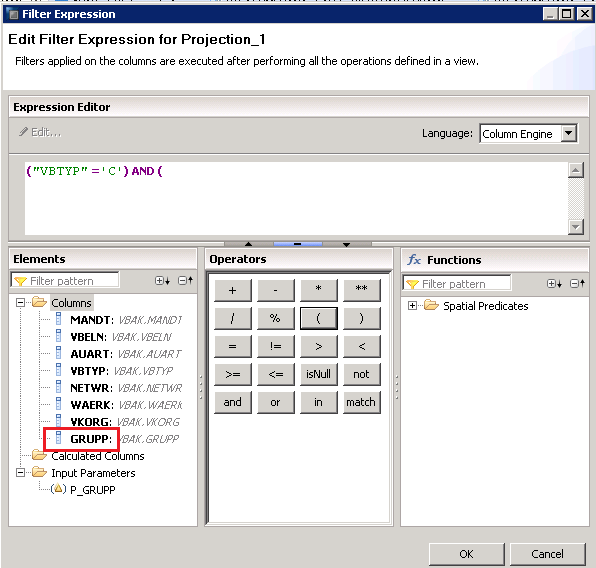Click the greater-than operator button
Viewport: 596px width, 568px height.
[318, 346]
